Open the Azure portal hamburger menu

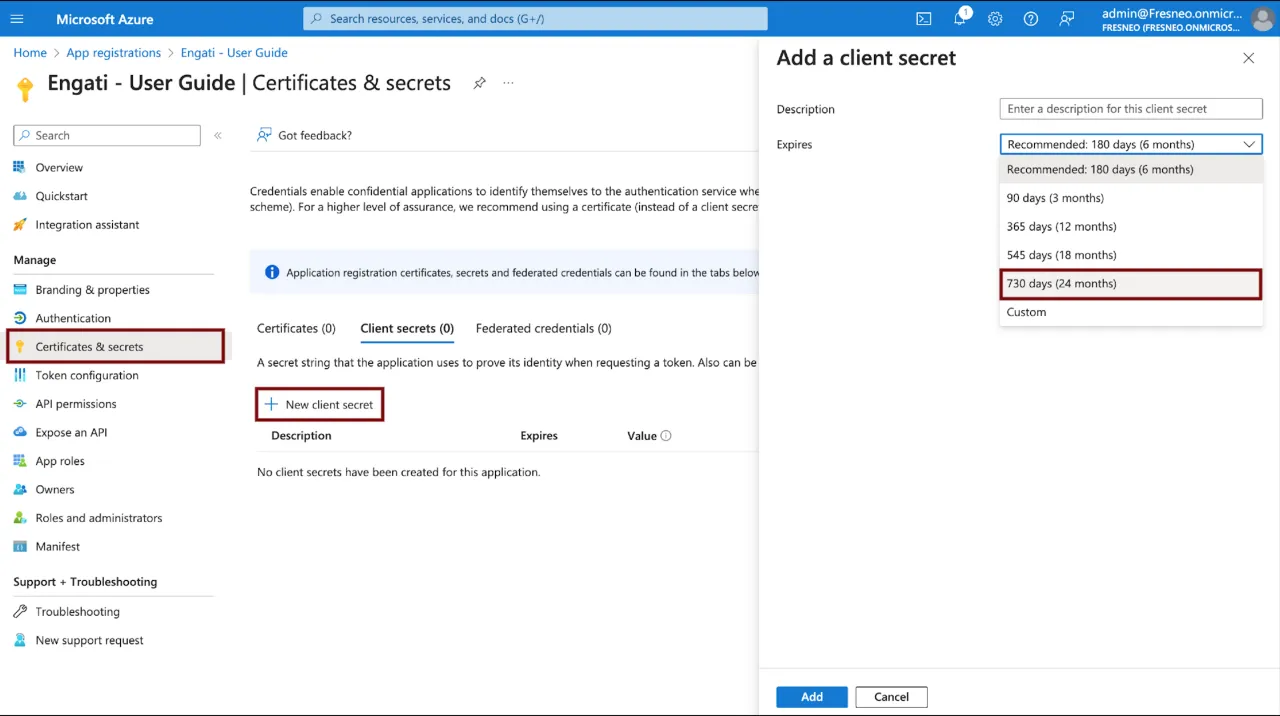(x=17, y=19)
